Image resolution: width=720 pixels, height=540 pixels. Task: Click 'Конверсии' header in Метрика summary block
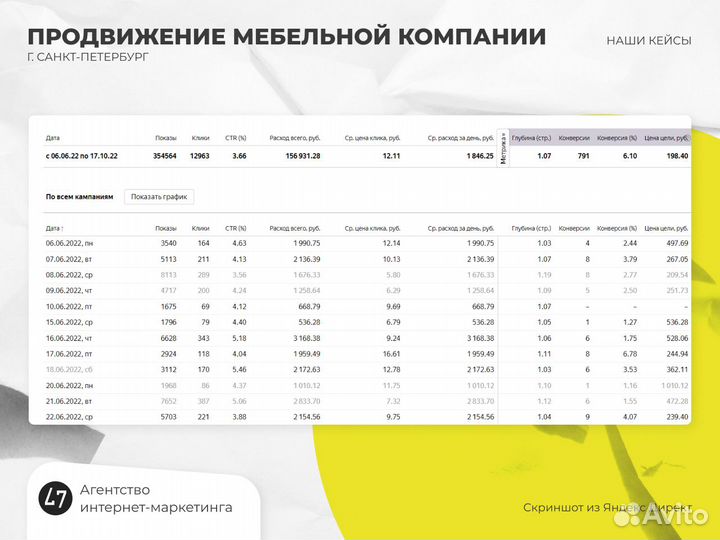coord(574,138)
